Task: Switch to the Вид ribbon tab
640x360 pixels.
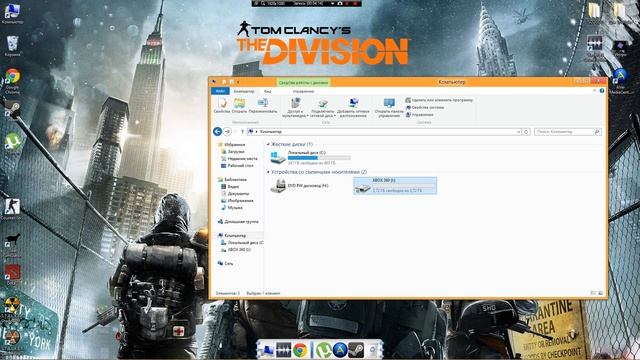Action: pyautogui.click(x=267, y=91)
